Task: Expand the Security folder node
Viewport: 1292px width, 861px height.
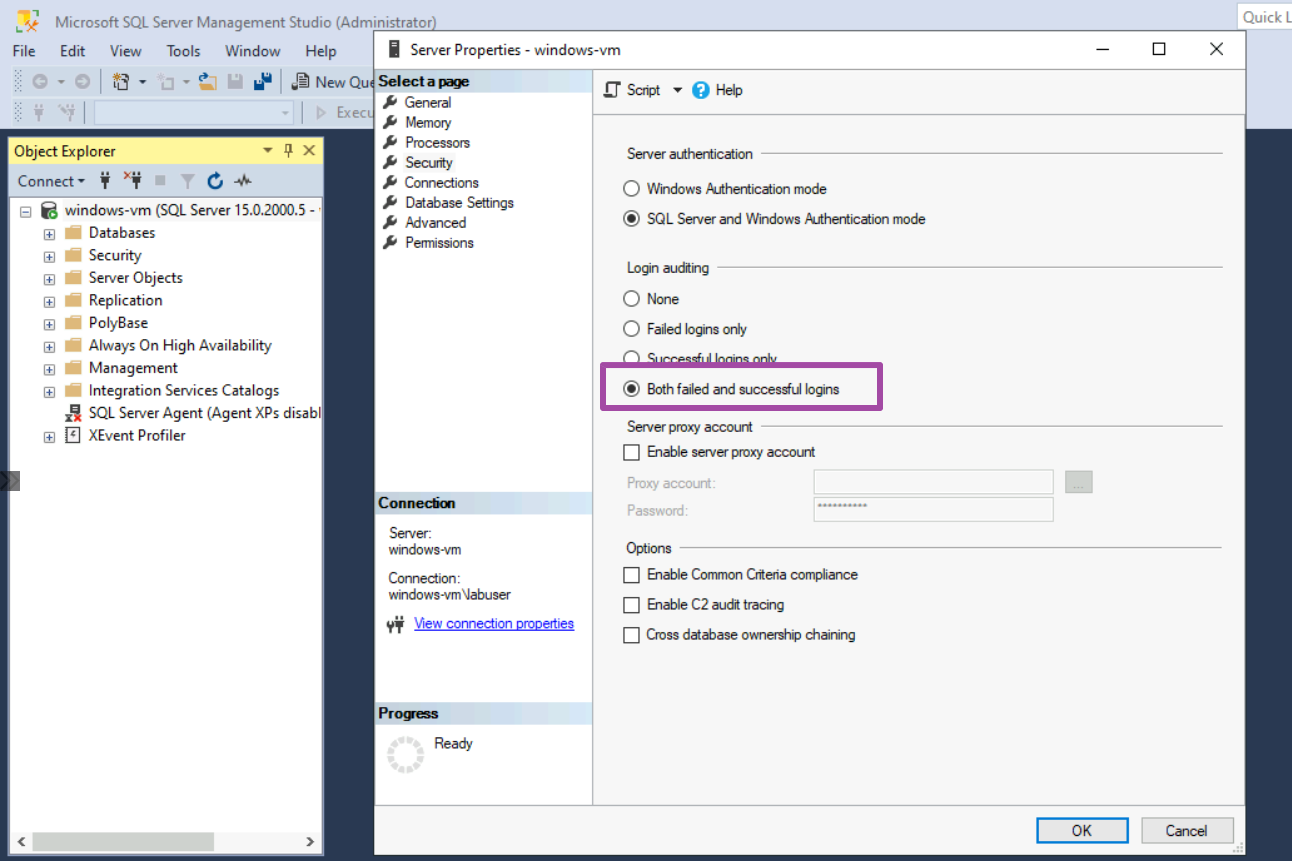Action: coord(49,256)
